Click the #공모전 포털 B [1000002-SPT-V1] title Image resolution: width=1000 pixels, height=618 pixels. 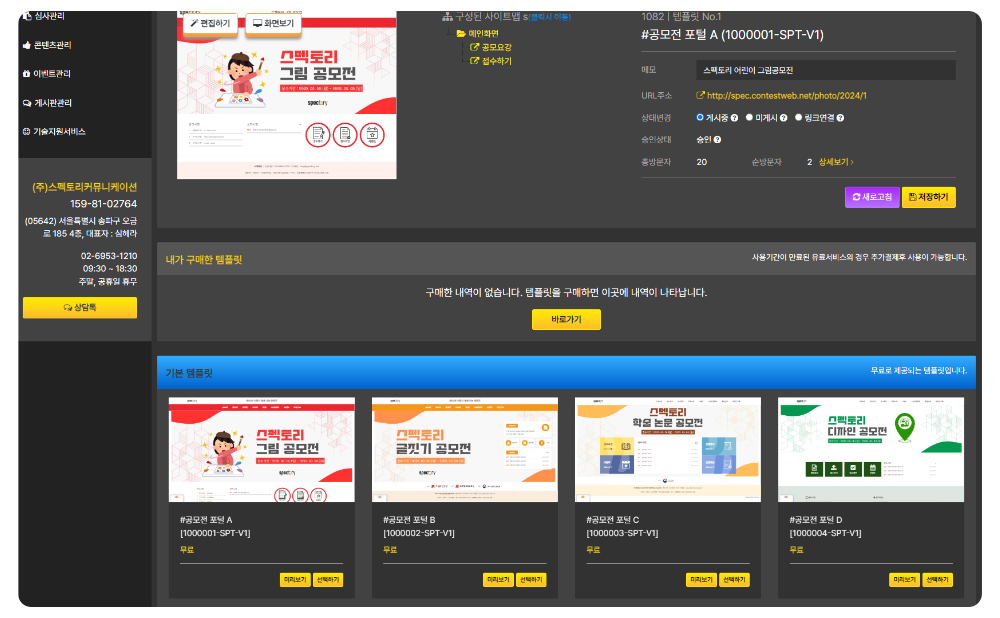[x=419, y=527]
